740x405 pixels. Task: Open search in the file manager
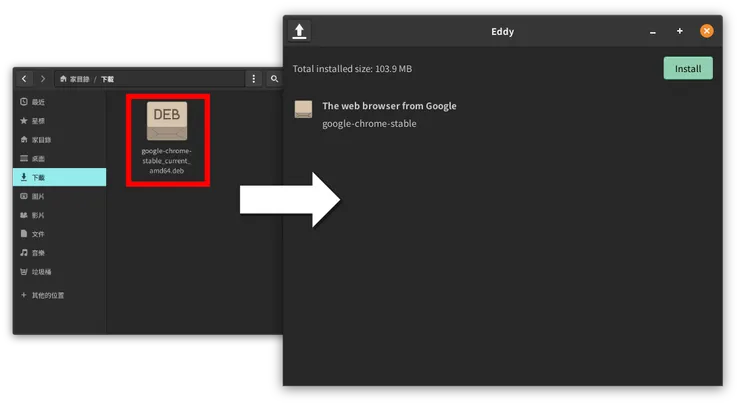(x=274, y=79)
